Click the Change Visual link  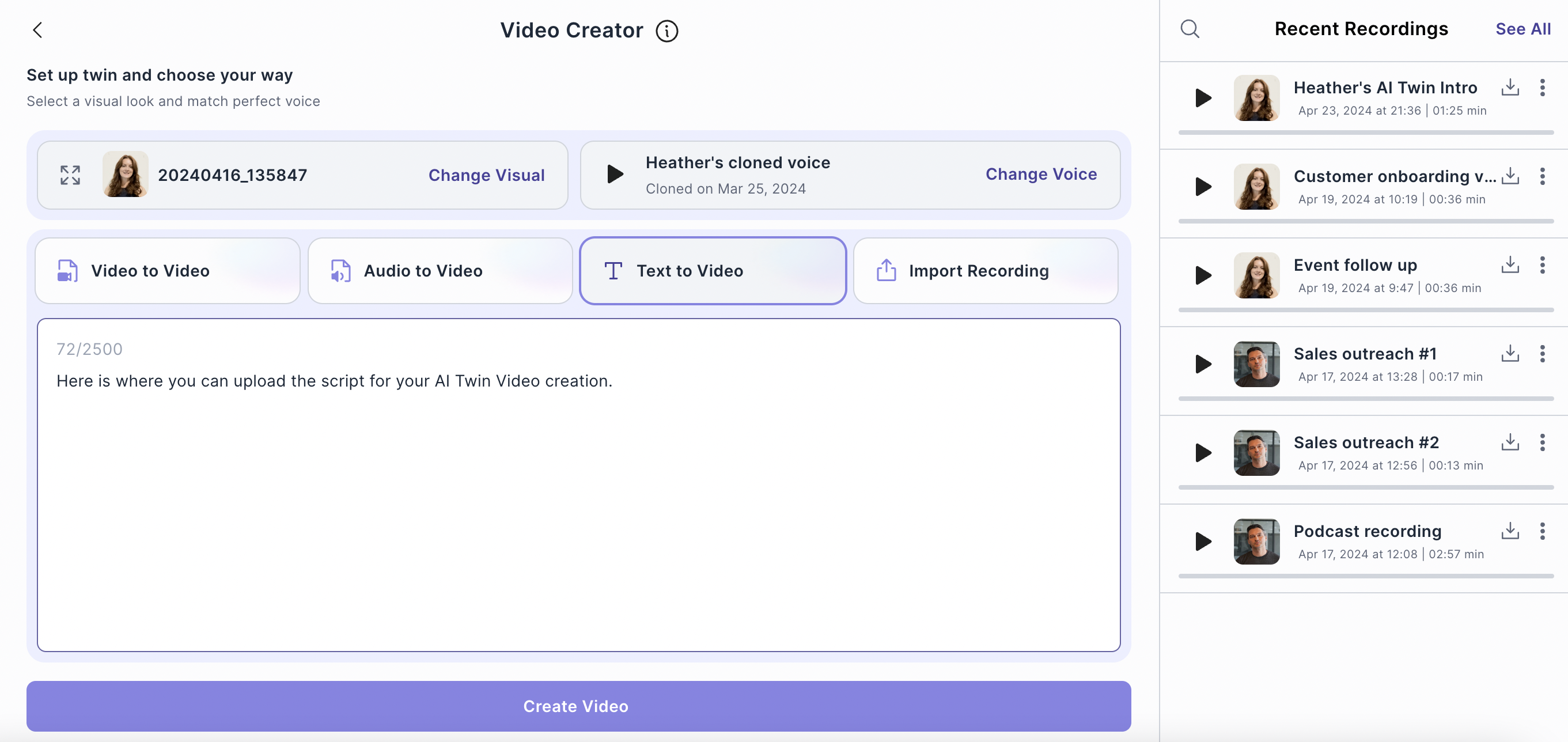[486, 175]
